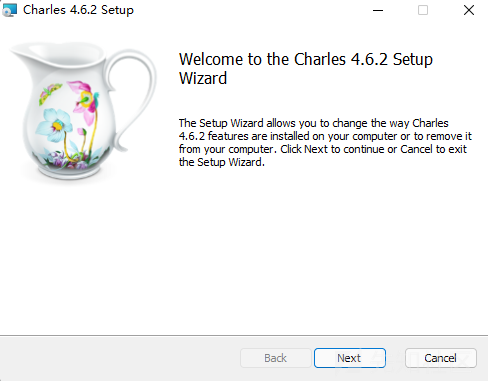Click the Charles pitcher logo image
Image resolution: width=488 pixels, height=381 pixels.
(x=83, y=112)
